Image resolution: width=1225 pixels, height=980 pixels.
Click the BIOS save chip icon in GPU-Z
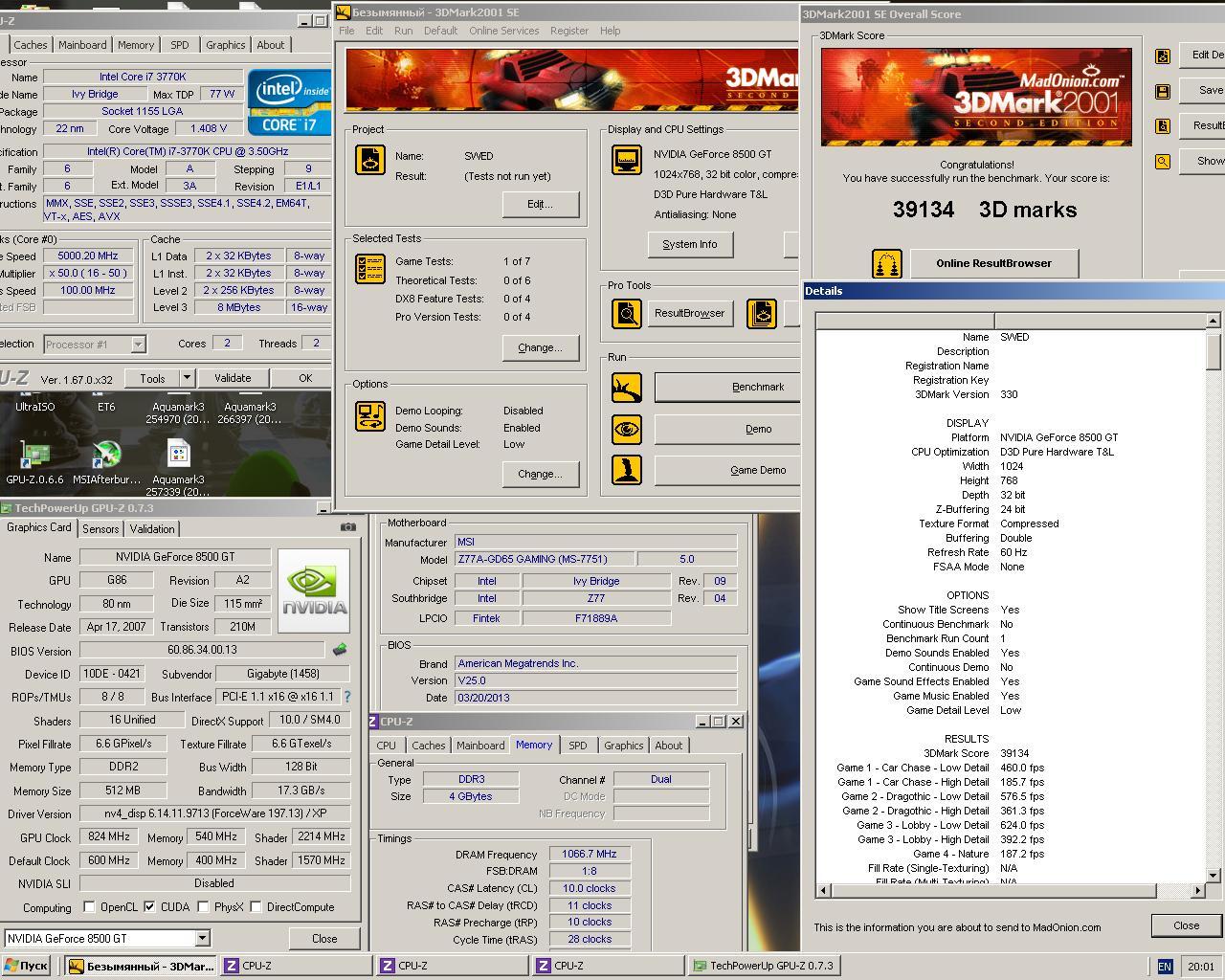pyautogui.click(x=340, y=650)
